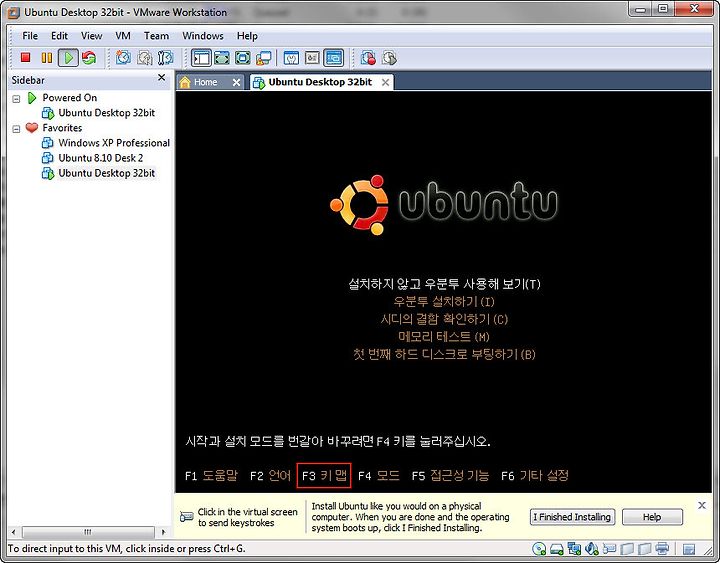Click the hard disk status icon
Viewport: 720px width, 563px height.
[557, 549]
